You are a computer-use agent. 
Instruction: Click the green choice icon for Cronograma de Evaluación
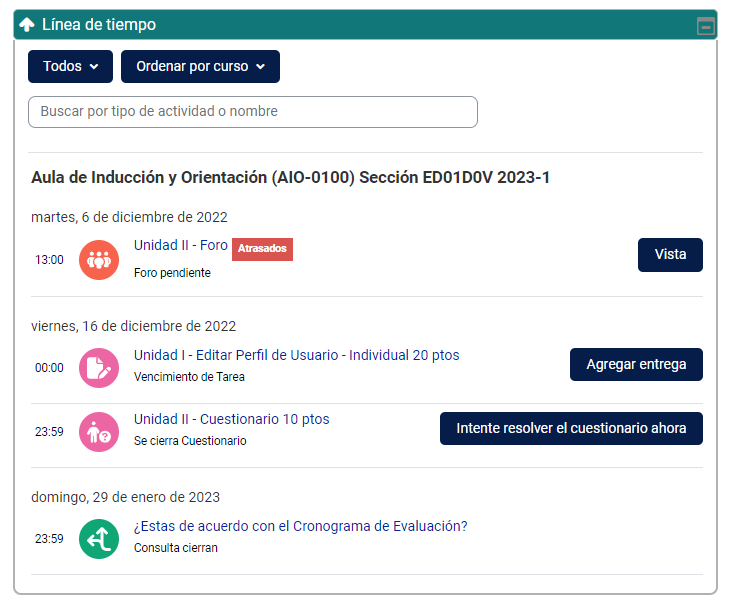click(99, 539)
